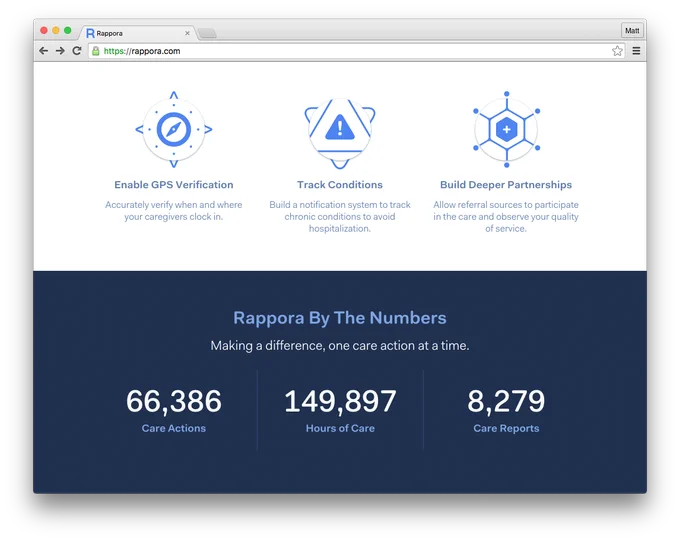Click the Care Actions label

(x=174, y=428)
